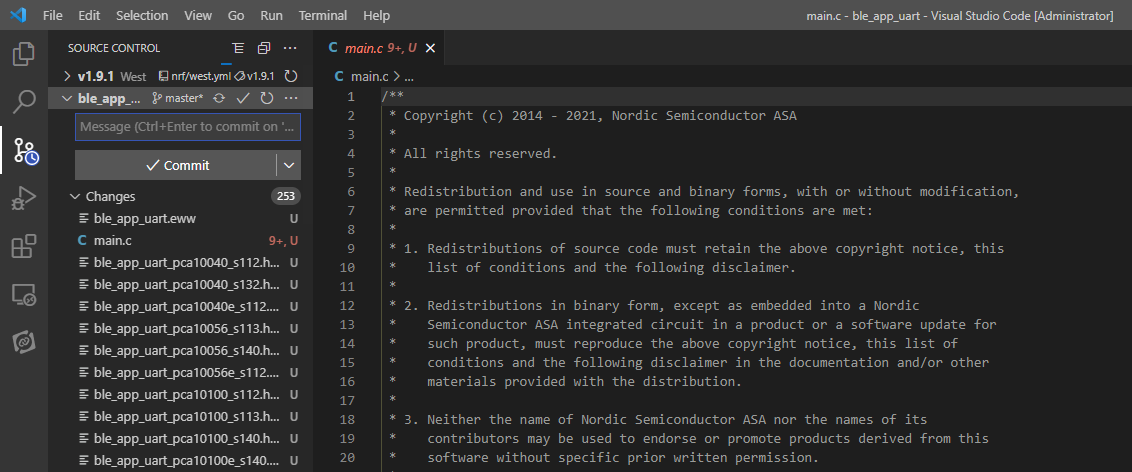Open the Help menu
This screenshot has width=1132, height=472.
coord(377,15)
